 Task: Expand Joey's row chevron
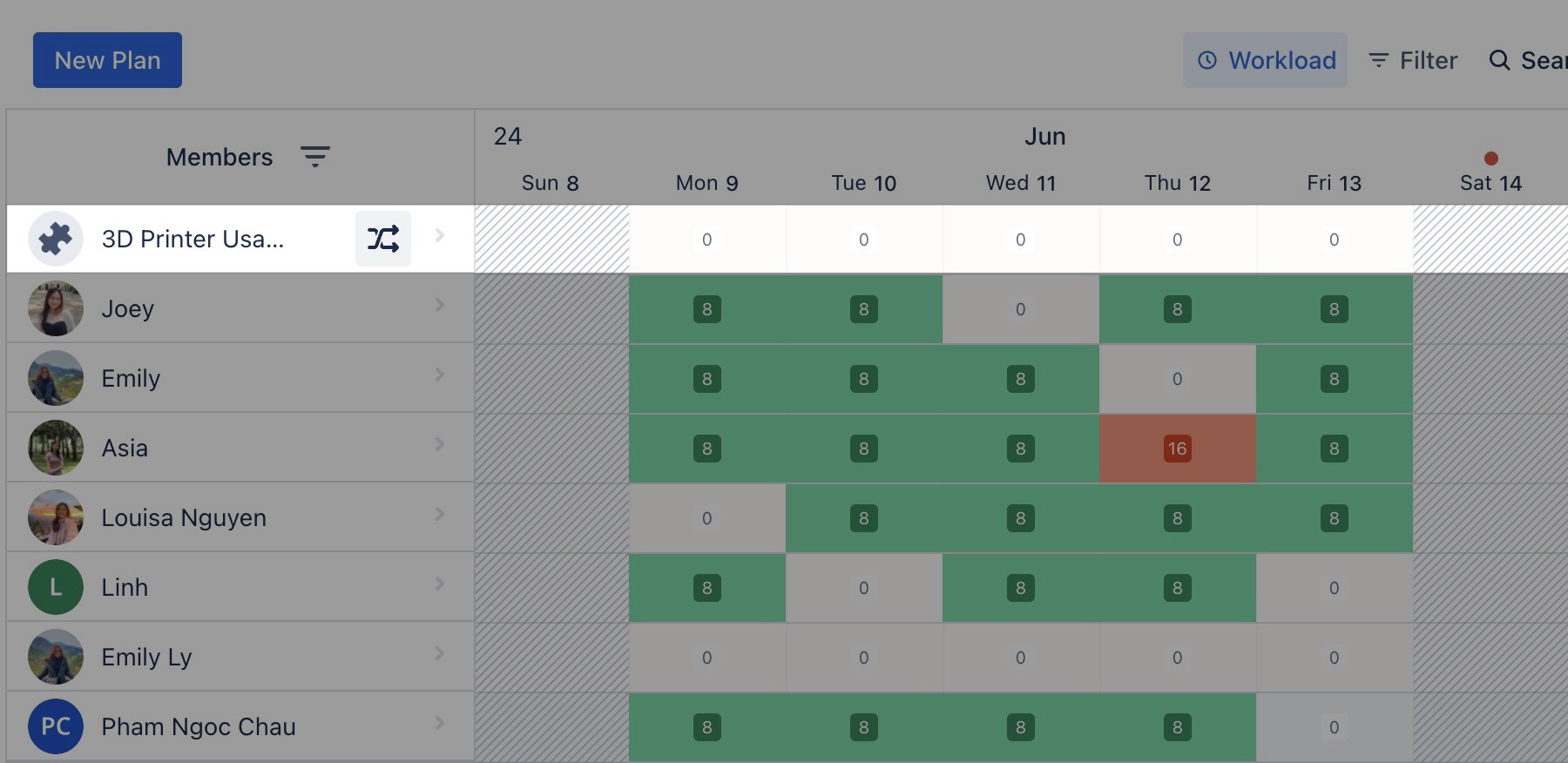(x=440, y=305)
